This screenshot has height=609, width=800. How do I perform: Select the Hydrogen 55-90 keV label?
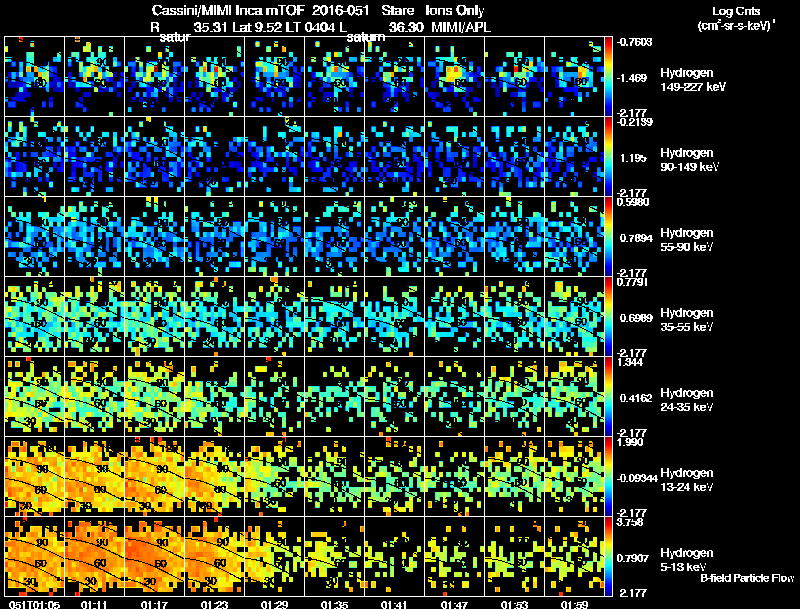pos(686,240)
